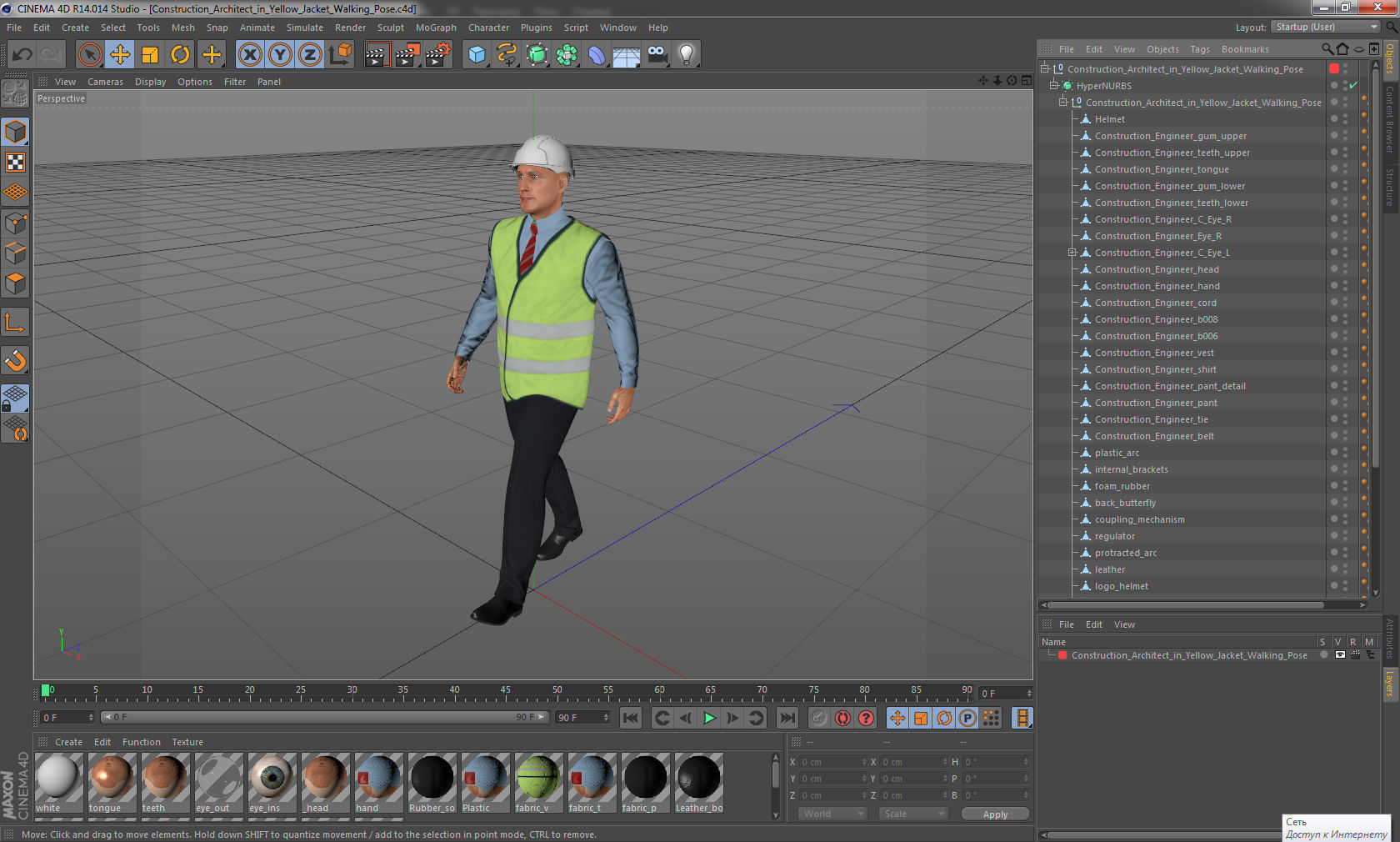Add a Cube primitive object
The width and height of the screenshot is (1400, 842).
[477, 55]
